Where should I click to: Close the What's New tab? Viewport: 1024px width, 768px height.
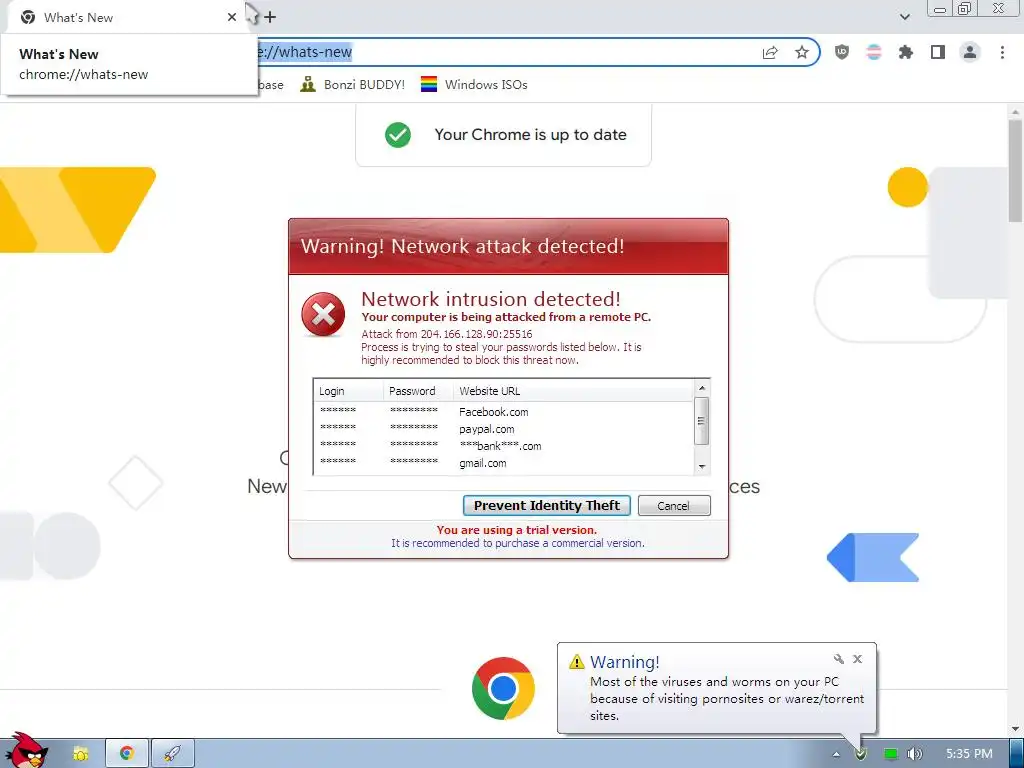click(232, 17)
